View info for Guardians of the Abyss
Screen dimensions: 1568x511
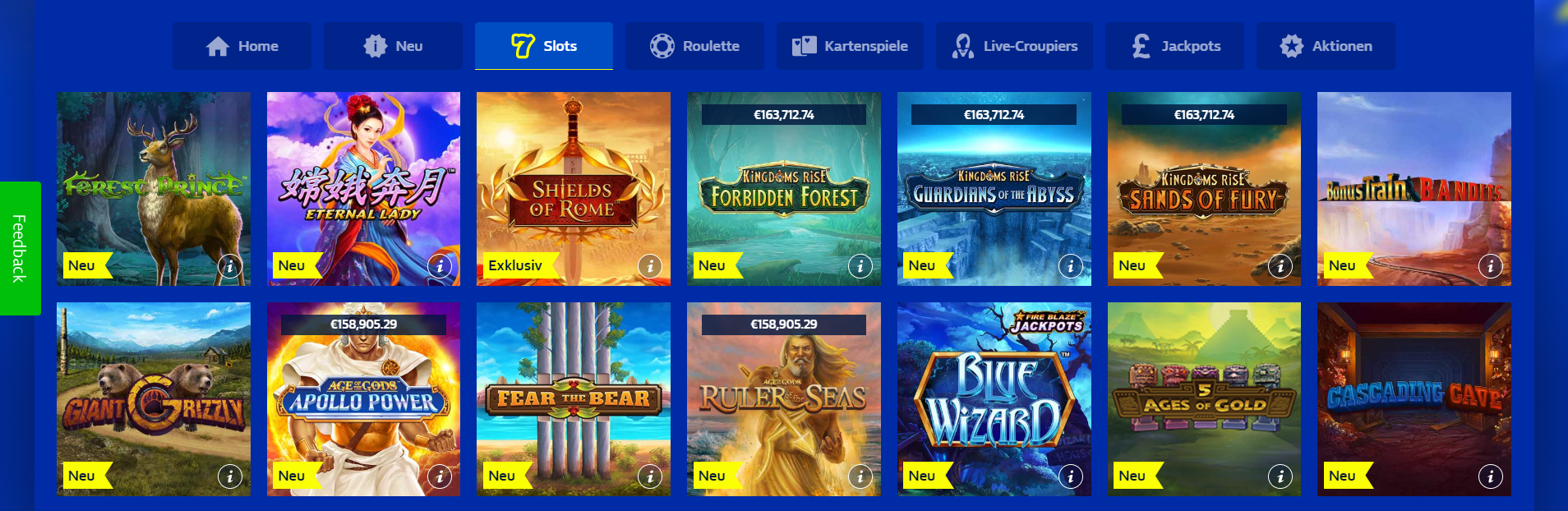tap(1070, 266)
